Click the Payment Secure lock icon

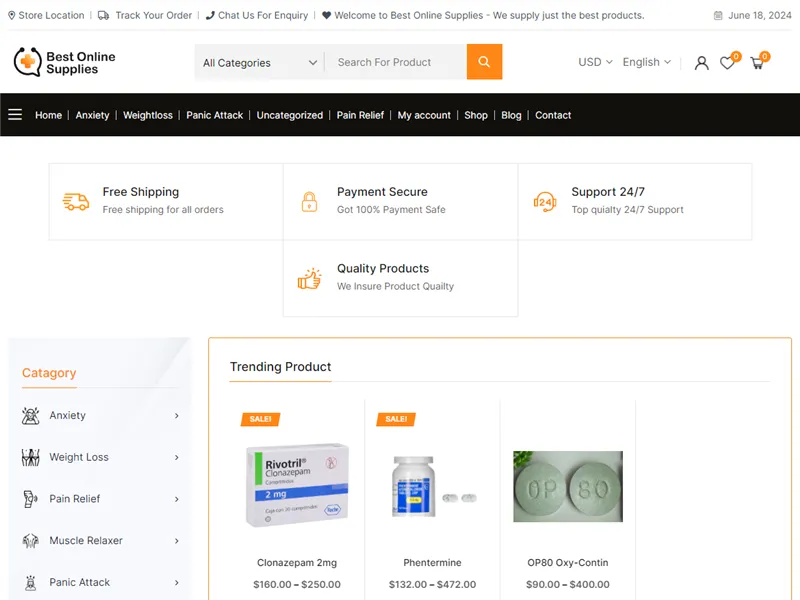[x=310, y=200]
